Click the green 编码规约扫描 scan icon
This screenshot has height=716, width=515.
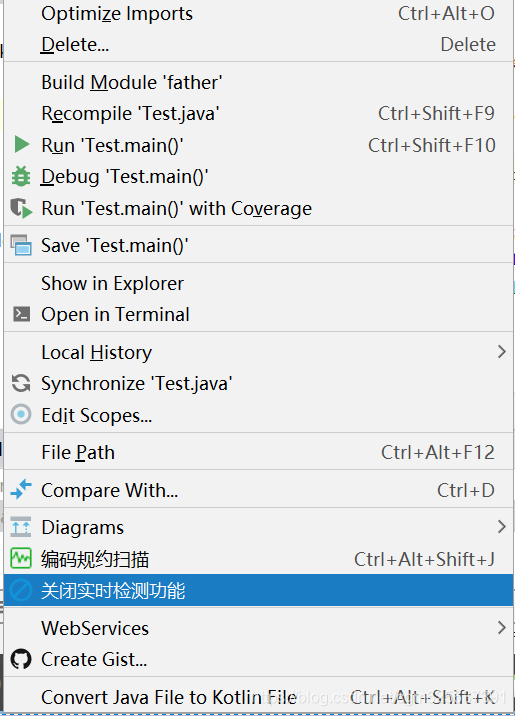pos(21,558)
